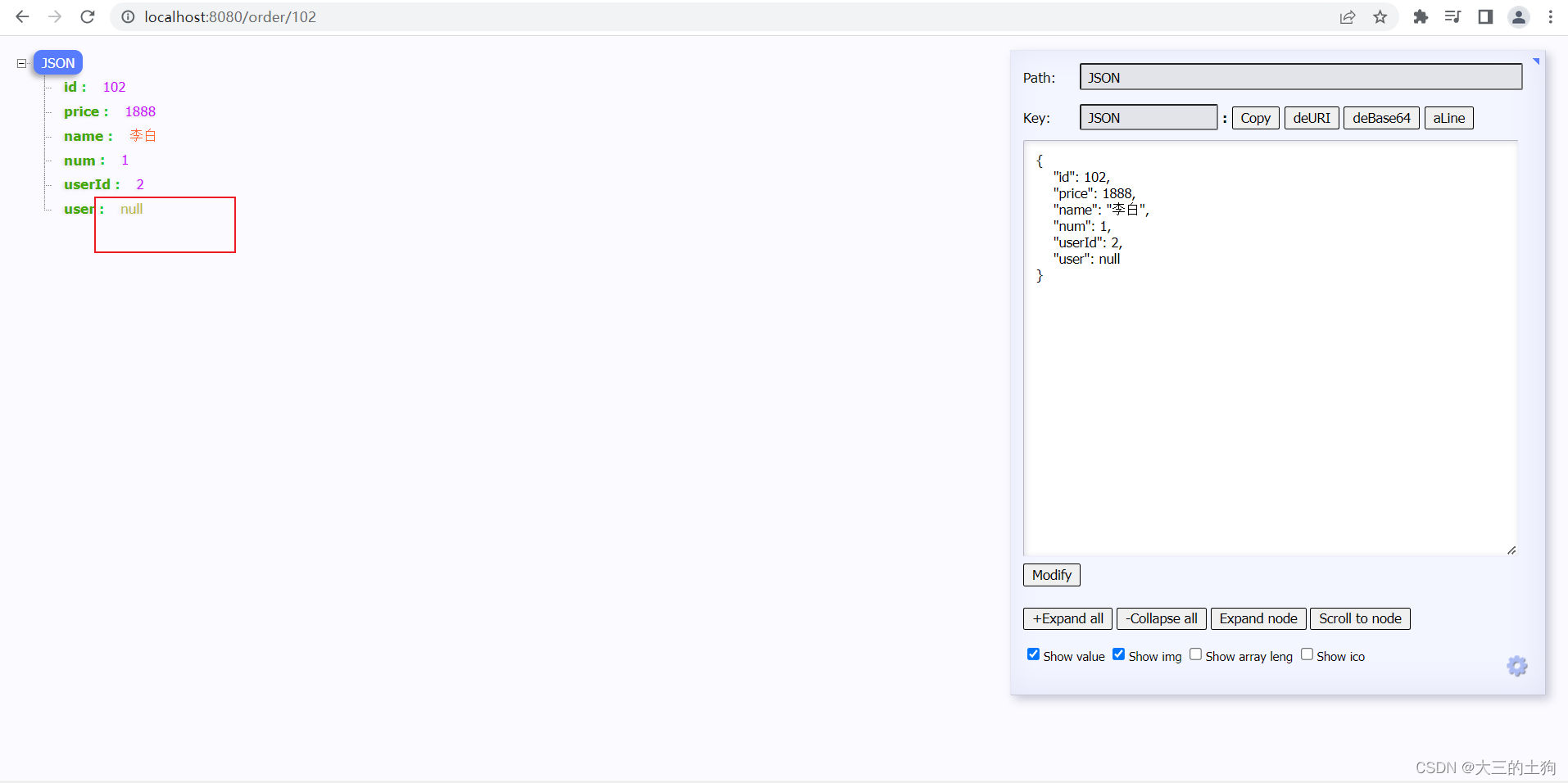Click the Expand node button
Viewport: 1568px width, 783px height.
coord(1258,618)
